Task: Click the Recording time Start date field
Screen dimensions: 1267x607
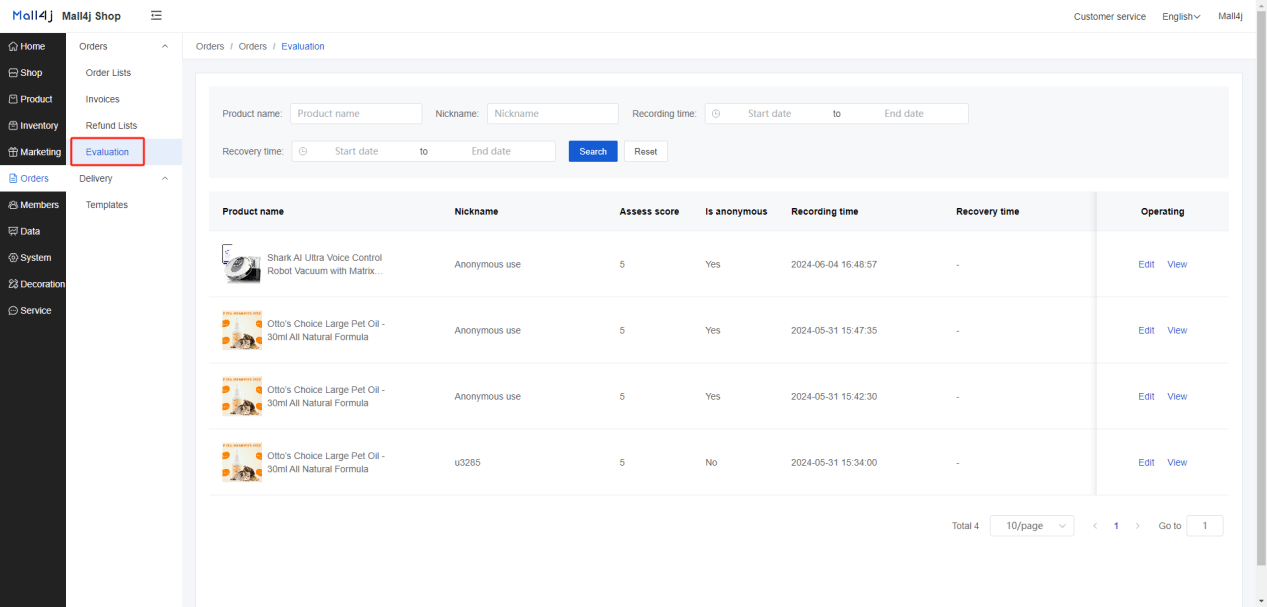Action: (769, 114)
